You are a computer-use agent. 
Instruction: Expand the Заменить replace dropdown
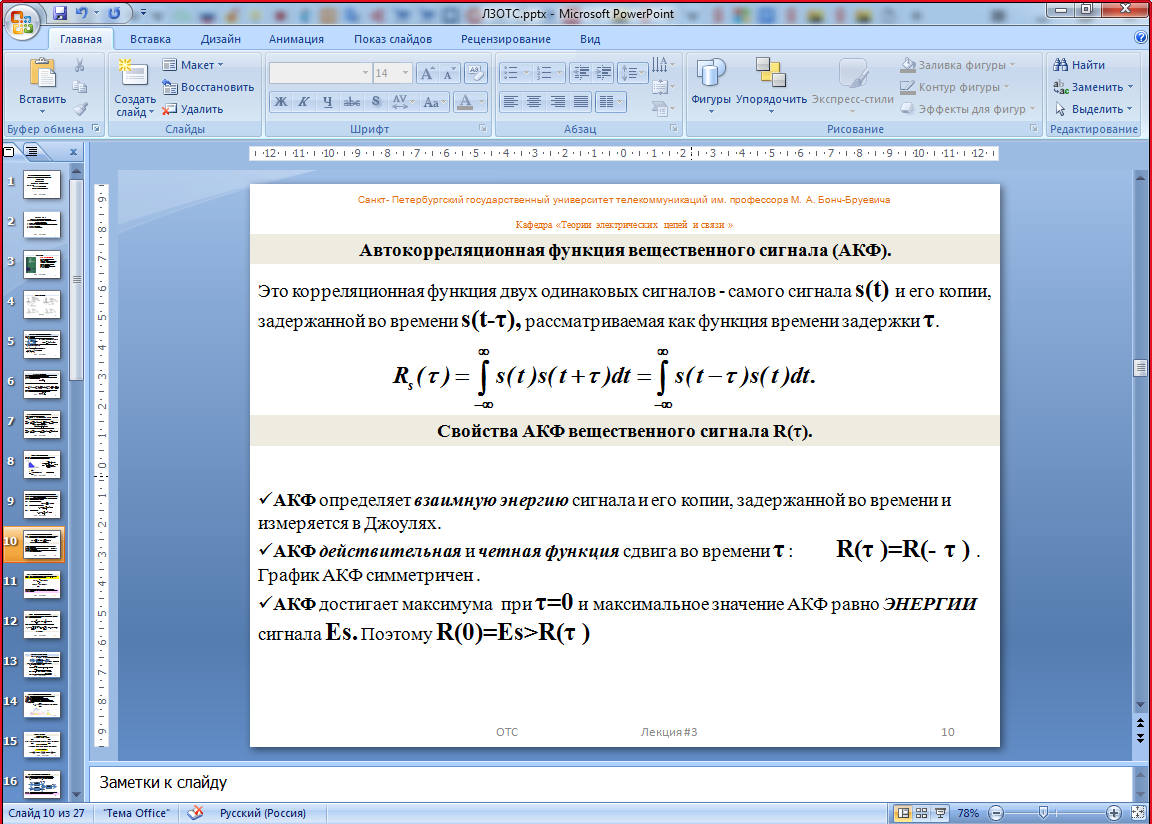[x=1130, y=87]
